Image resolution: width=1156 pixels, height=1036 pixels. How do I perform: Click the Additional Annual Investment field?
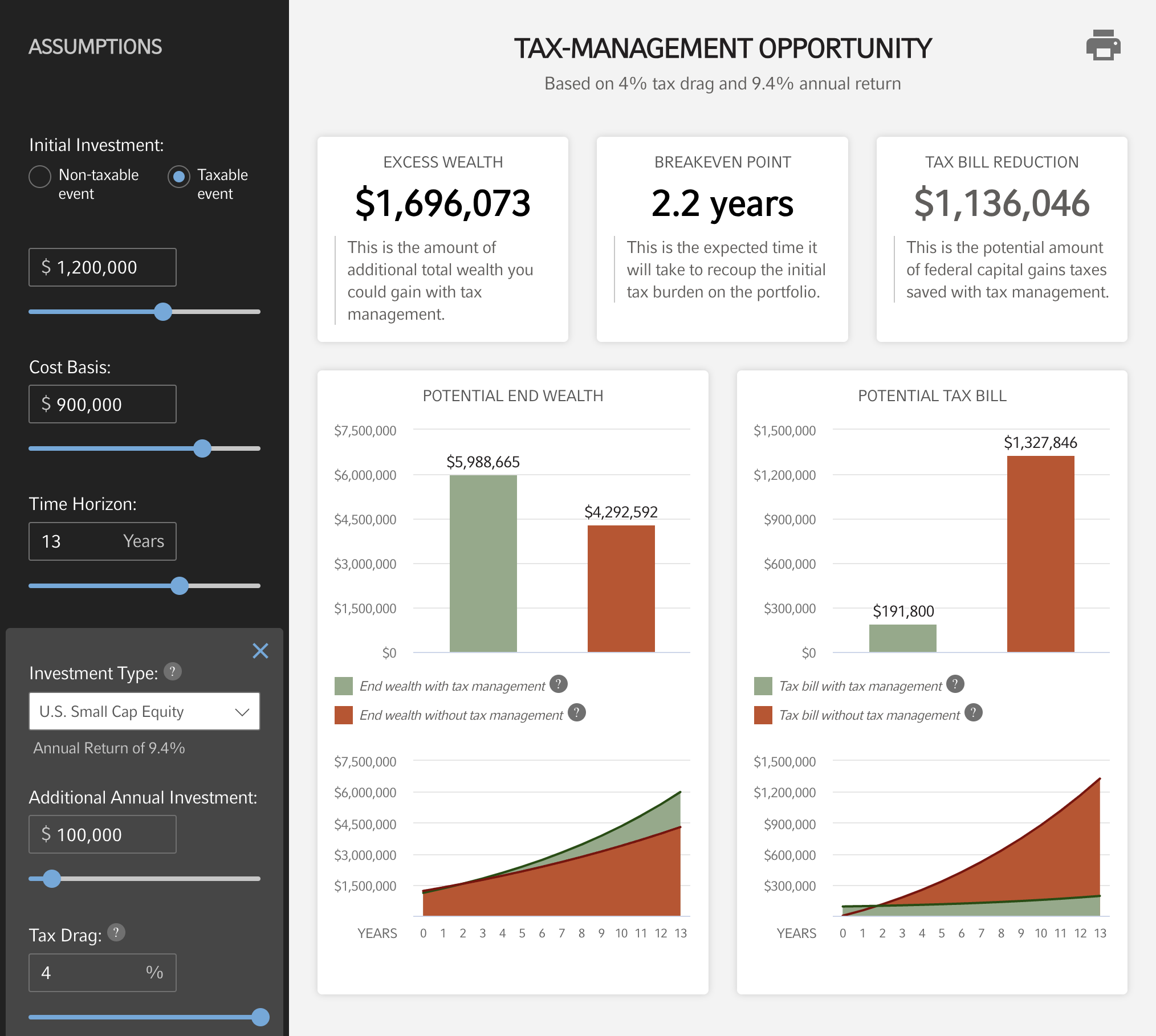[x=103, y=834]
